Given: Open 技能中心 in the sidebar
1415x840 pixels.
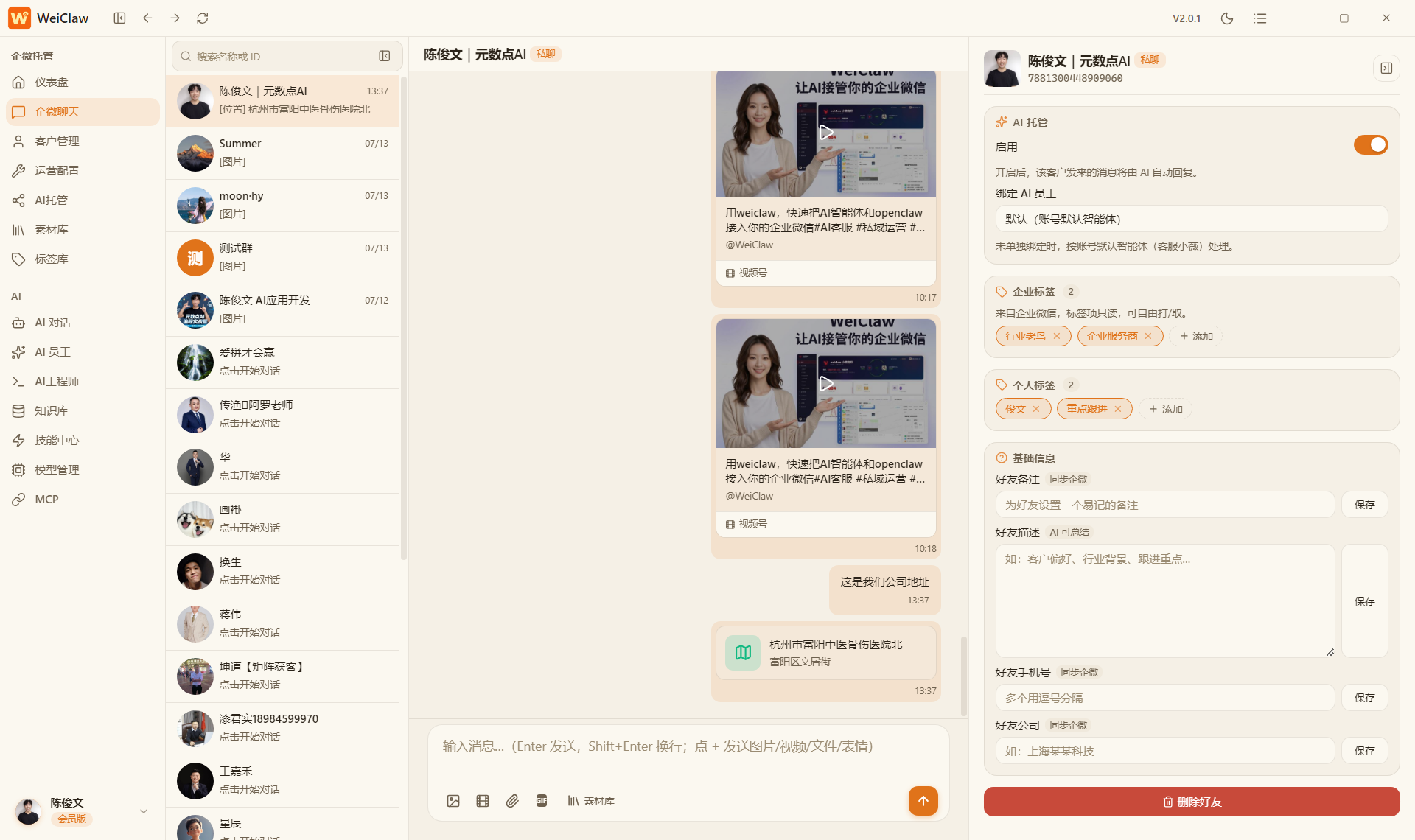Looking at the screenshot, I should (83, 441).
